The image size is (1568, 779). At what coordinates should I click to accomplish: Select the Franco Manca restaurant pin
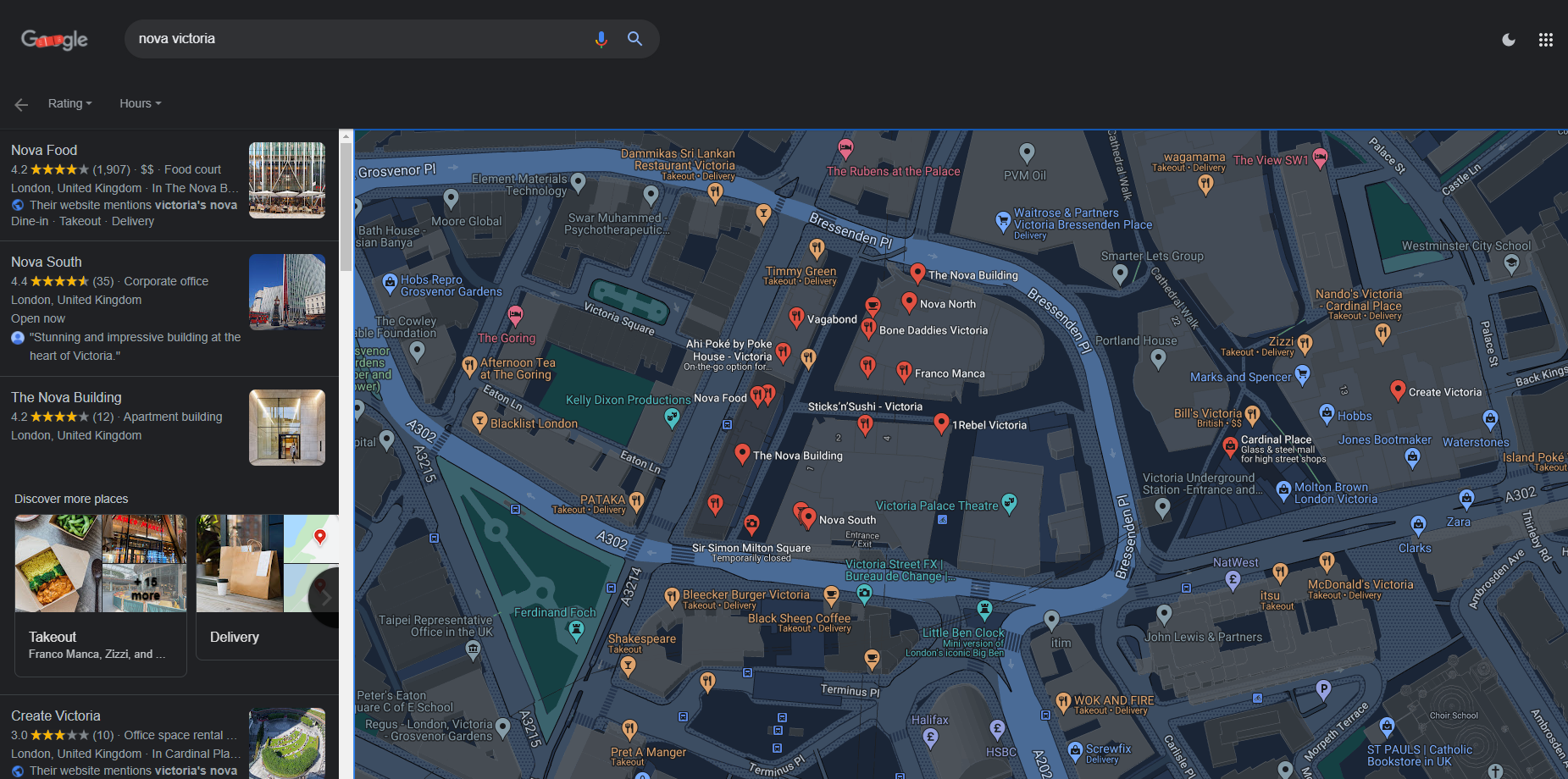click(x=904, y=371)
